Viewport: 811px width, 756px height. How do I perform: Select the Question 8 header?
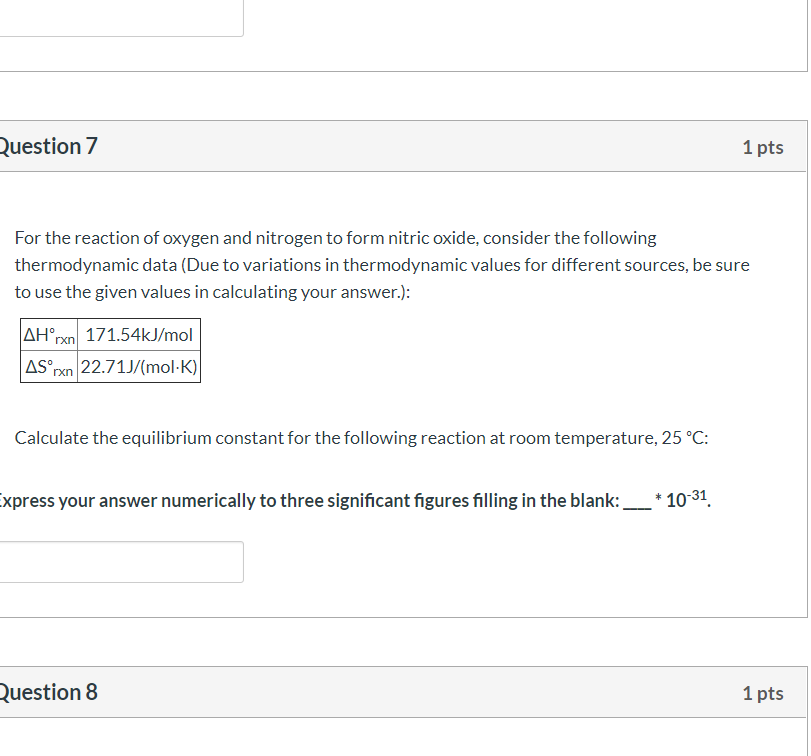(48, 692)
